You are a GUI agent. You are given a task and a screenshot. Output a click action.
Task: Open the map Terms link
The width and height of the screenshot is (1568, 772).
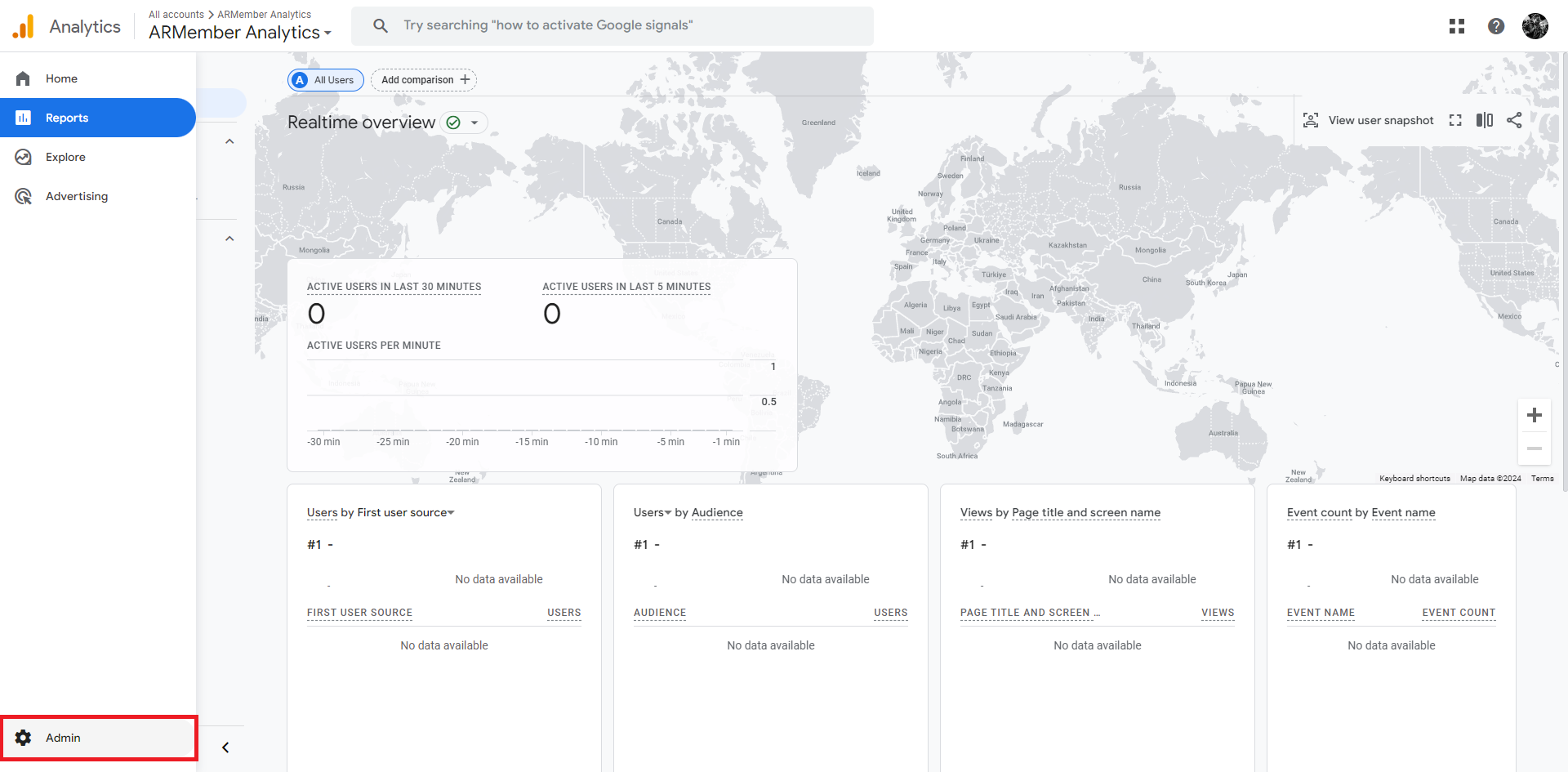(x=1542, y=479)
